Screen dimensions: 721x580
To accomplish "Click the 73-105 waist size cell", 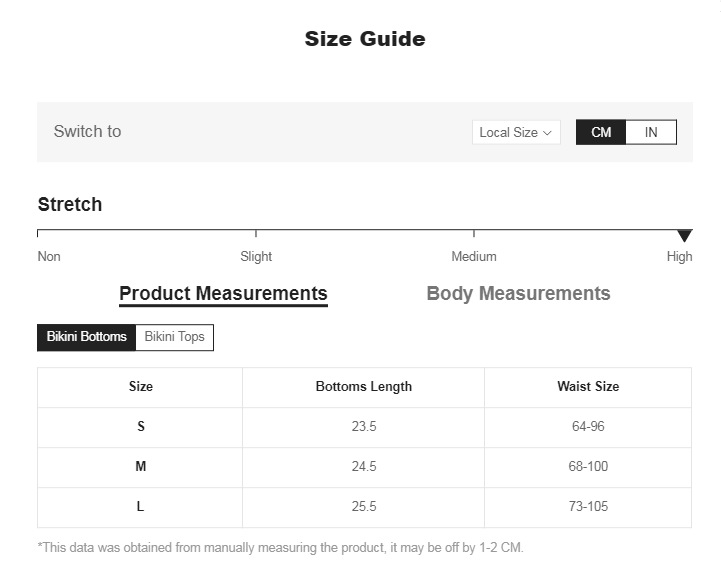I will [587, 507].
